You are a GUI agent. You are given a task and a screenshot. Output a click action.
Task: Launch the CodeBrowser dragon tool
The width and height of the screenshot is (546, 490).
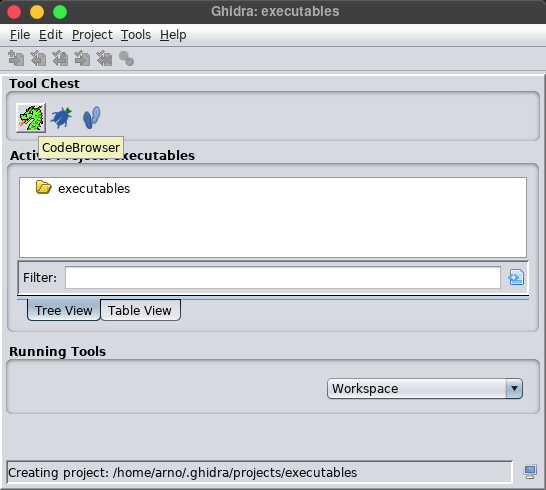click(31, 118)
